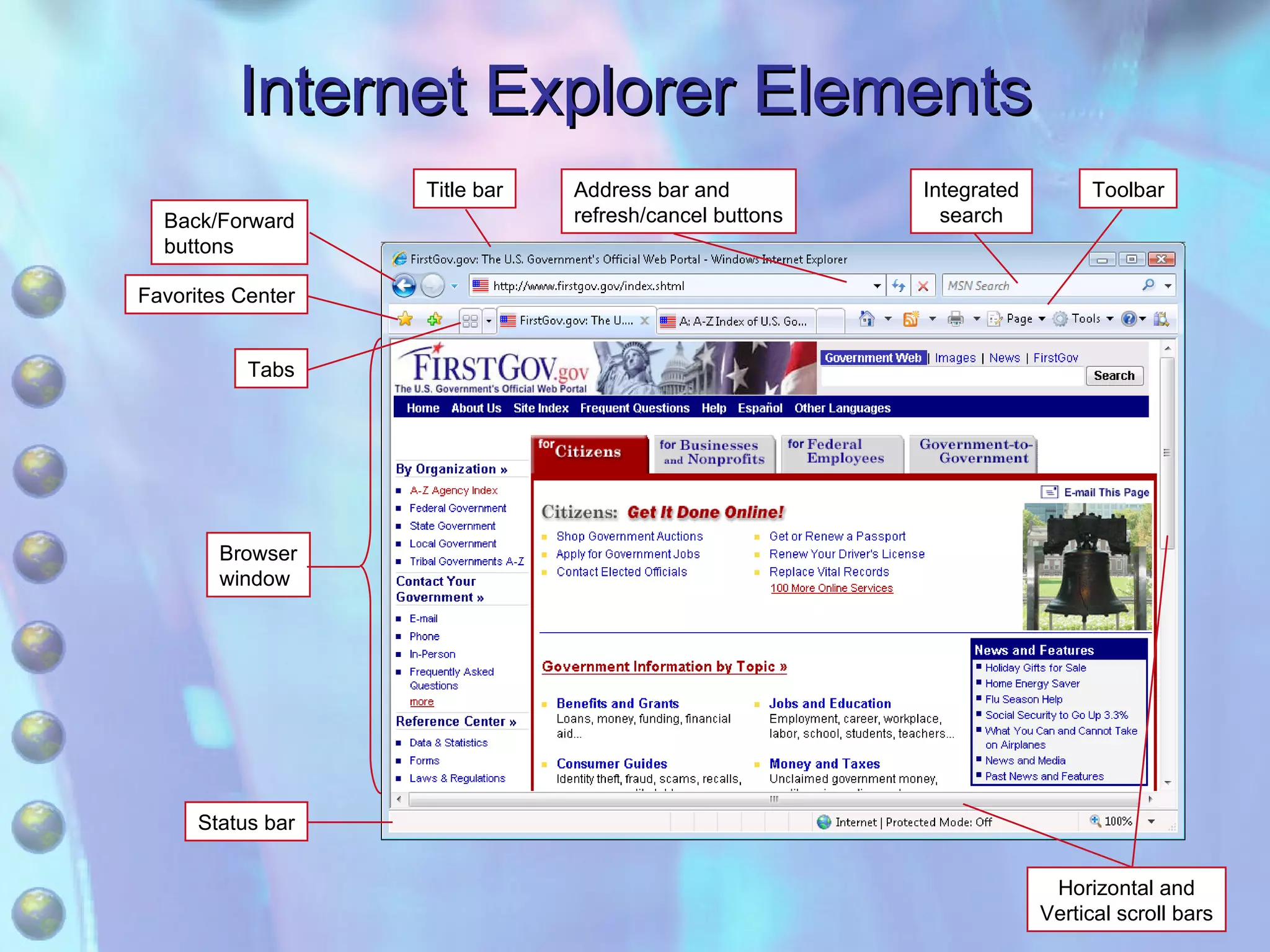The image size is (1270, 952).
Task: Click the RSS feeds icon
Action: click(911, 319)
